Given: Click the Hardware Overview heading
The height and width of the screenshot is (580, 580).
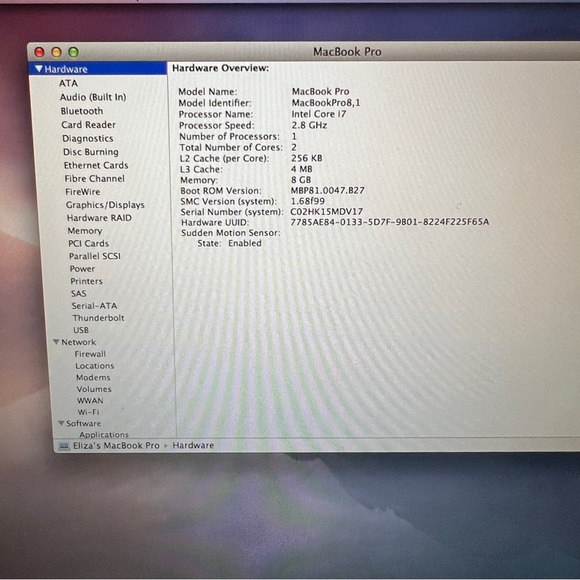Looking at the screenshot, I should pos(220,68).
